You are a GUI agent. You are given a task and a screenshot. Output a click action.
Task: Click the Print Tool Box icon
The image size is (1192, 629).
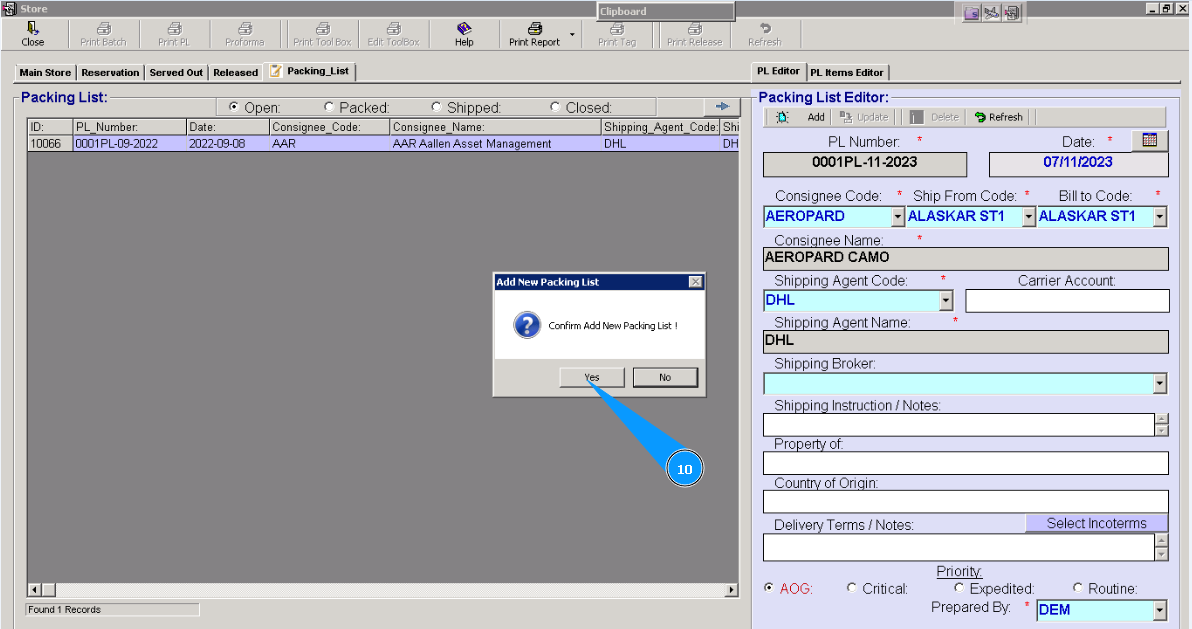[322, 29]
